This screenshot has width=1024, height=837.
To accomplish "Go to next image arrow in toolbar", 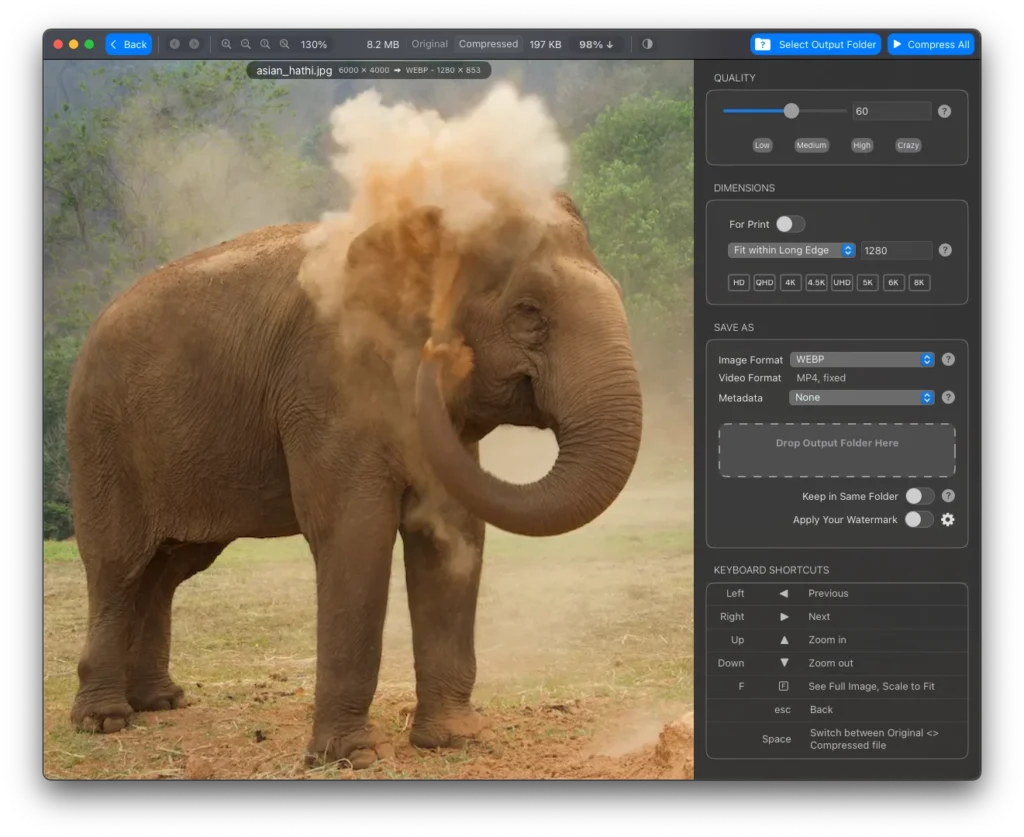I will pyautogui.click(x=194, y=44).
